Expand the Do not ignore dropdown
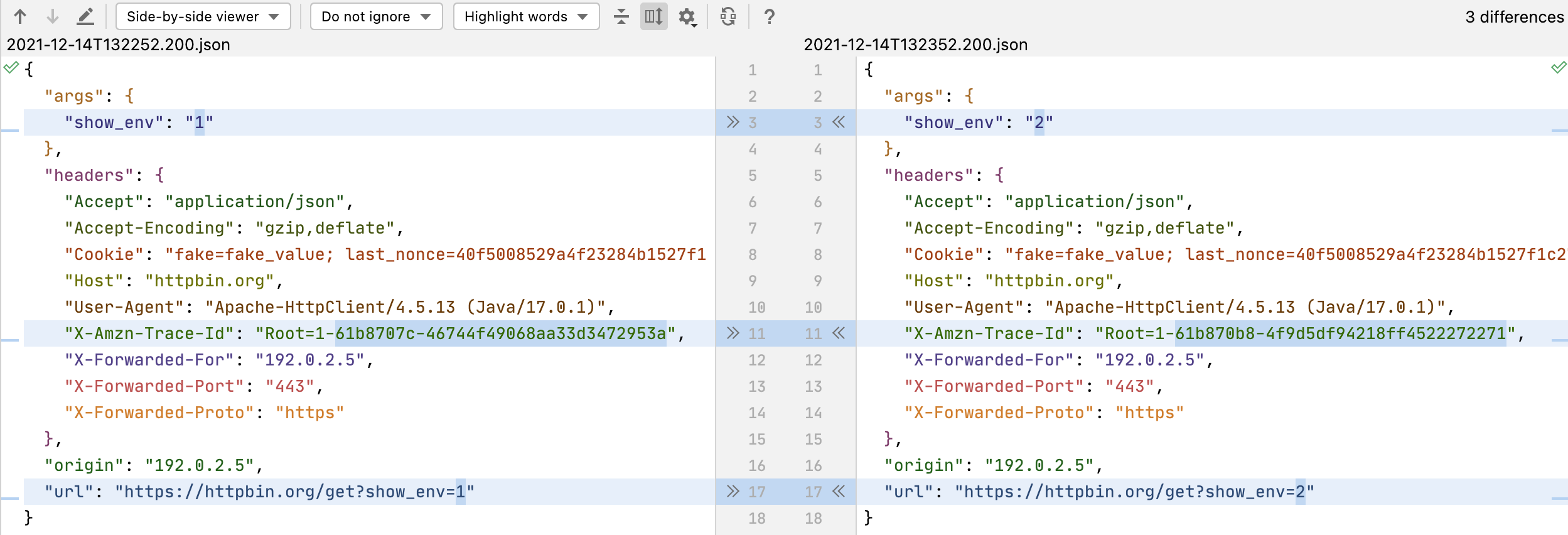The width and height of the screenshot is (1568, 535). (376, 16)
